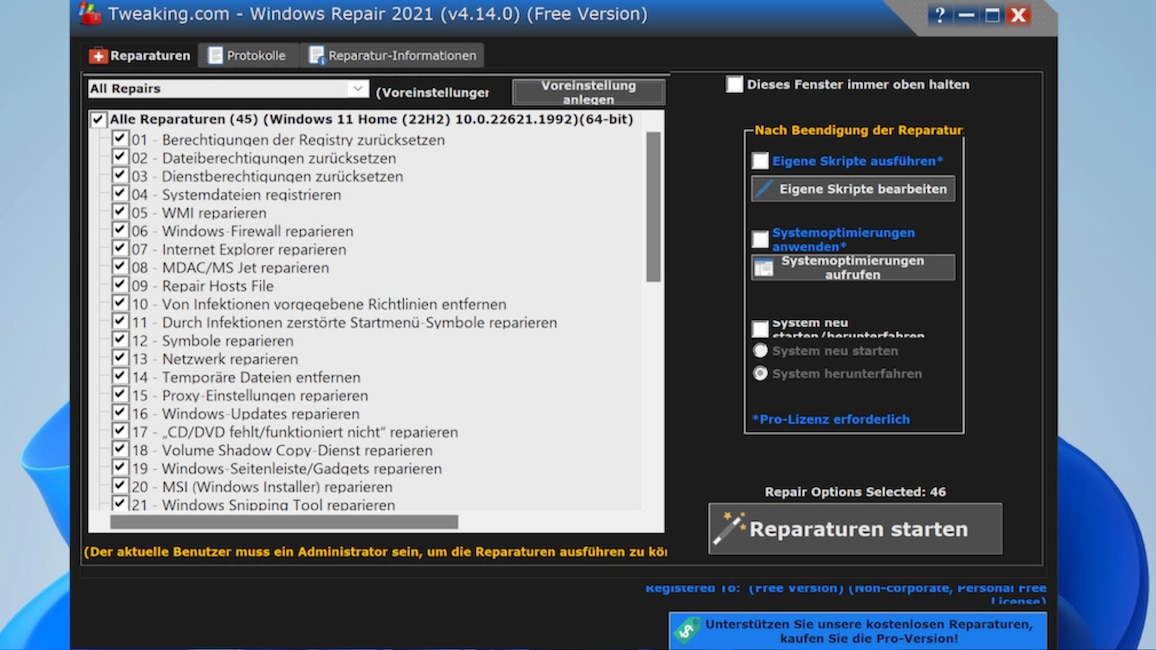Open help with the question mark icon
Image resolution: width=1156 pixels, height=650 pixels.
pos(939,15)
